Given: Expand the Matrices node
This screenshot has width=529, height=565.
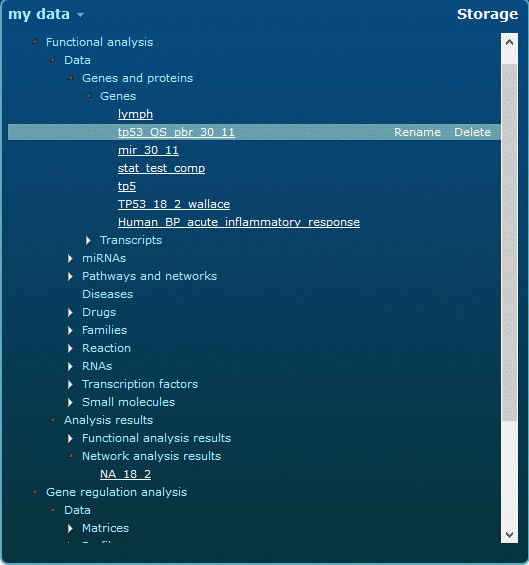Looking at the screenshot, I should coord(70,529).
